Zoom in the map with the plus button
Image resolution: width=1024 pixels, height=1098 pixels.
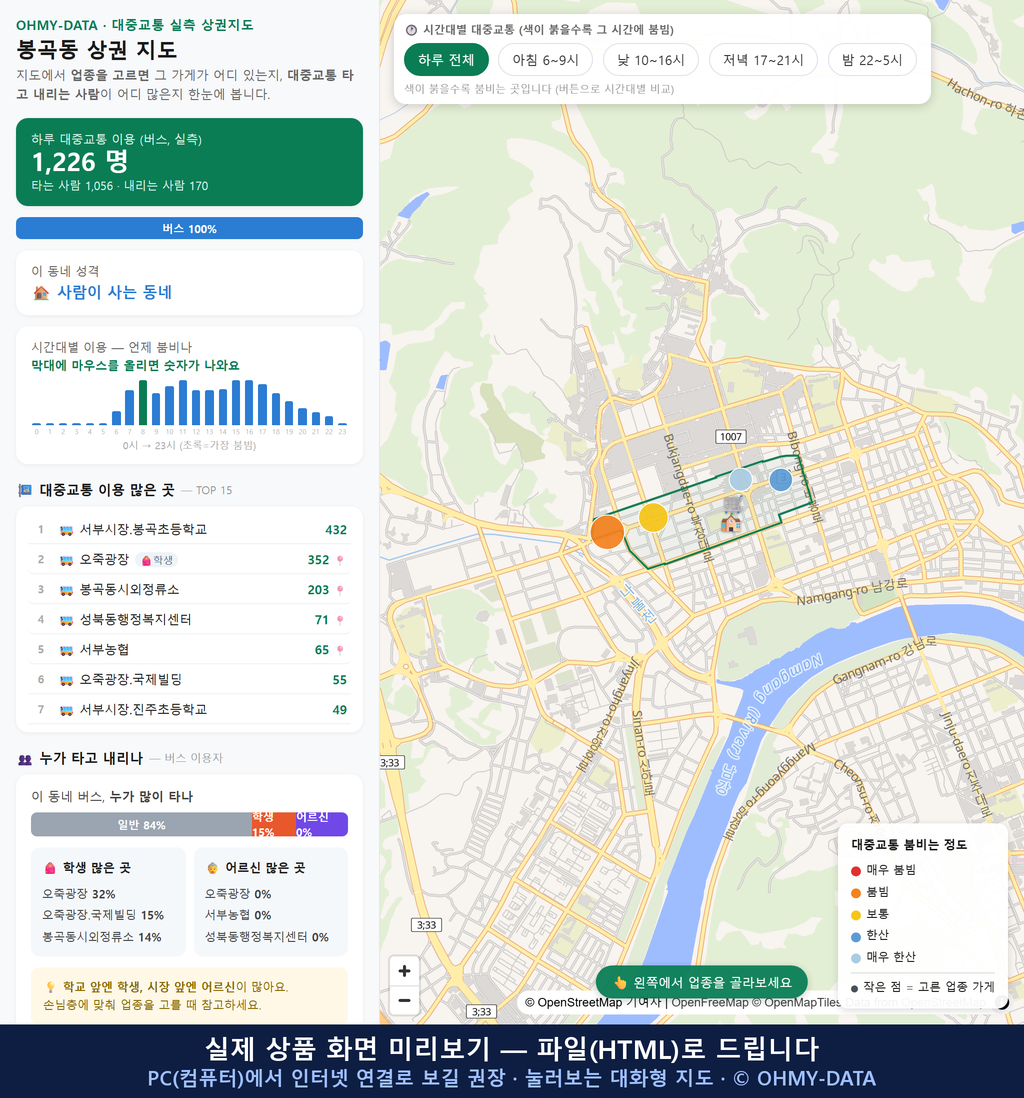[404, 971]
